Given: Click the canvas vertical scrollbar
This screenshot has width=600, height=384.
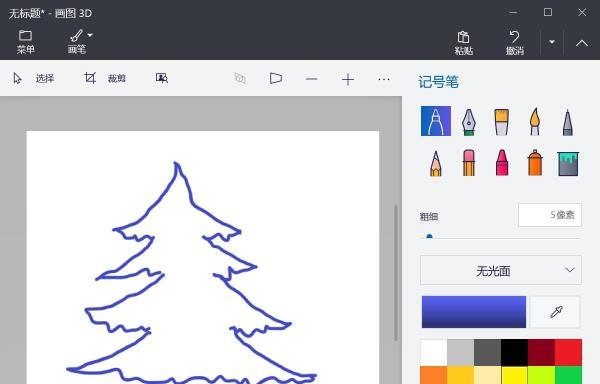Looking at the screenshot, I should (x=396, y=272).
